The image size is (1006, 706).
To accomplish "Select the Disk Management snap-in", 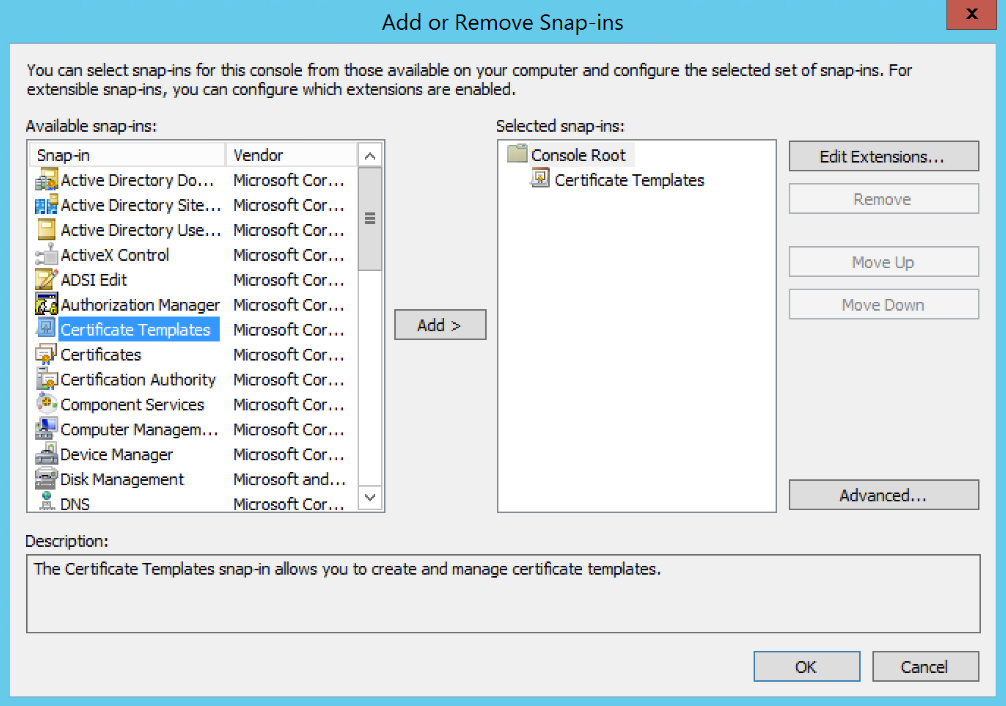I will pyautogui.click(x=115, y=479).
